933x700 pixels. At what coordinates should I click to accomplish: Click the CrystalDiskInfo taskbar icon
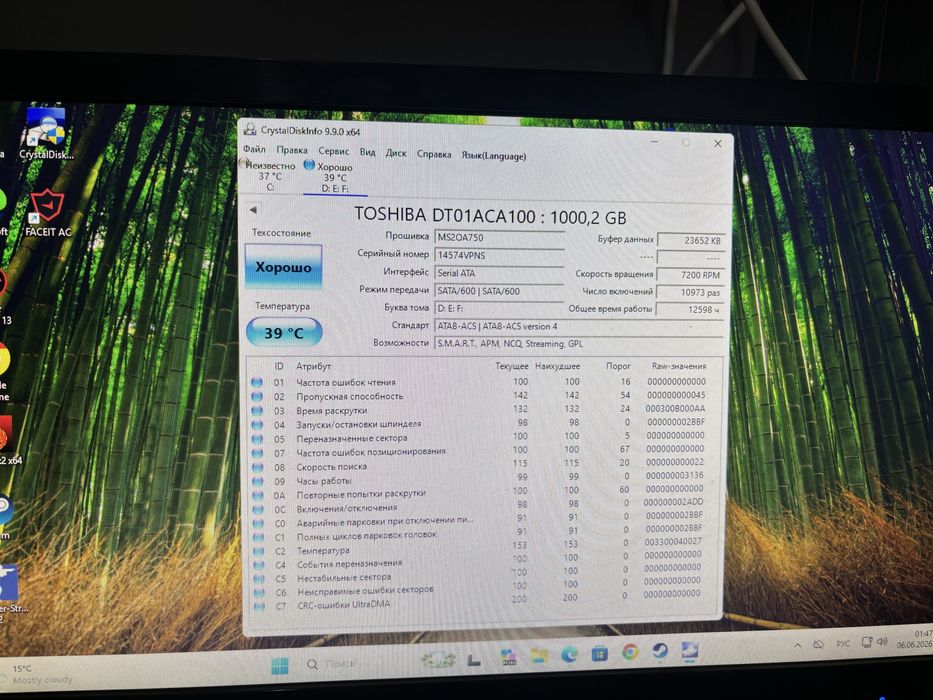[690, 651]
